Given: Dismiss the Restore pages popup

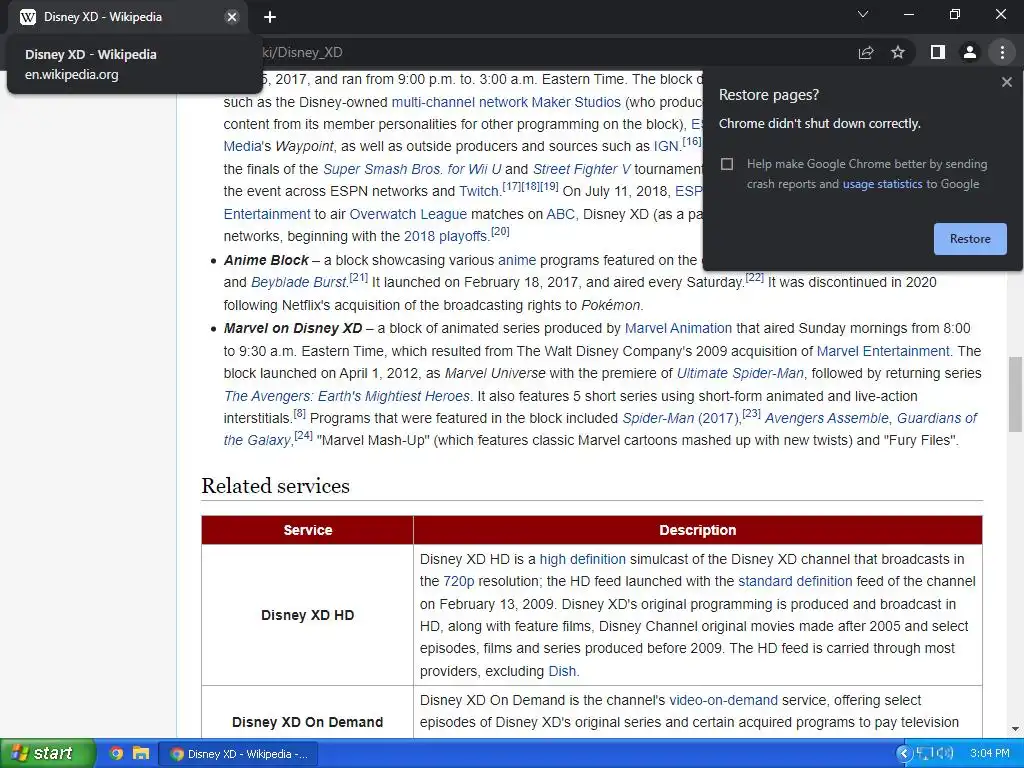Looking at the screenshot, I should (1006, 82).
